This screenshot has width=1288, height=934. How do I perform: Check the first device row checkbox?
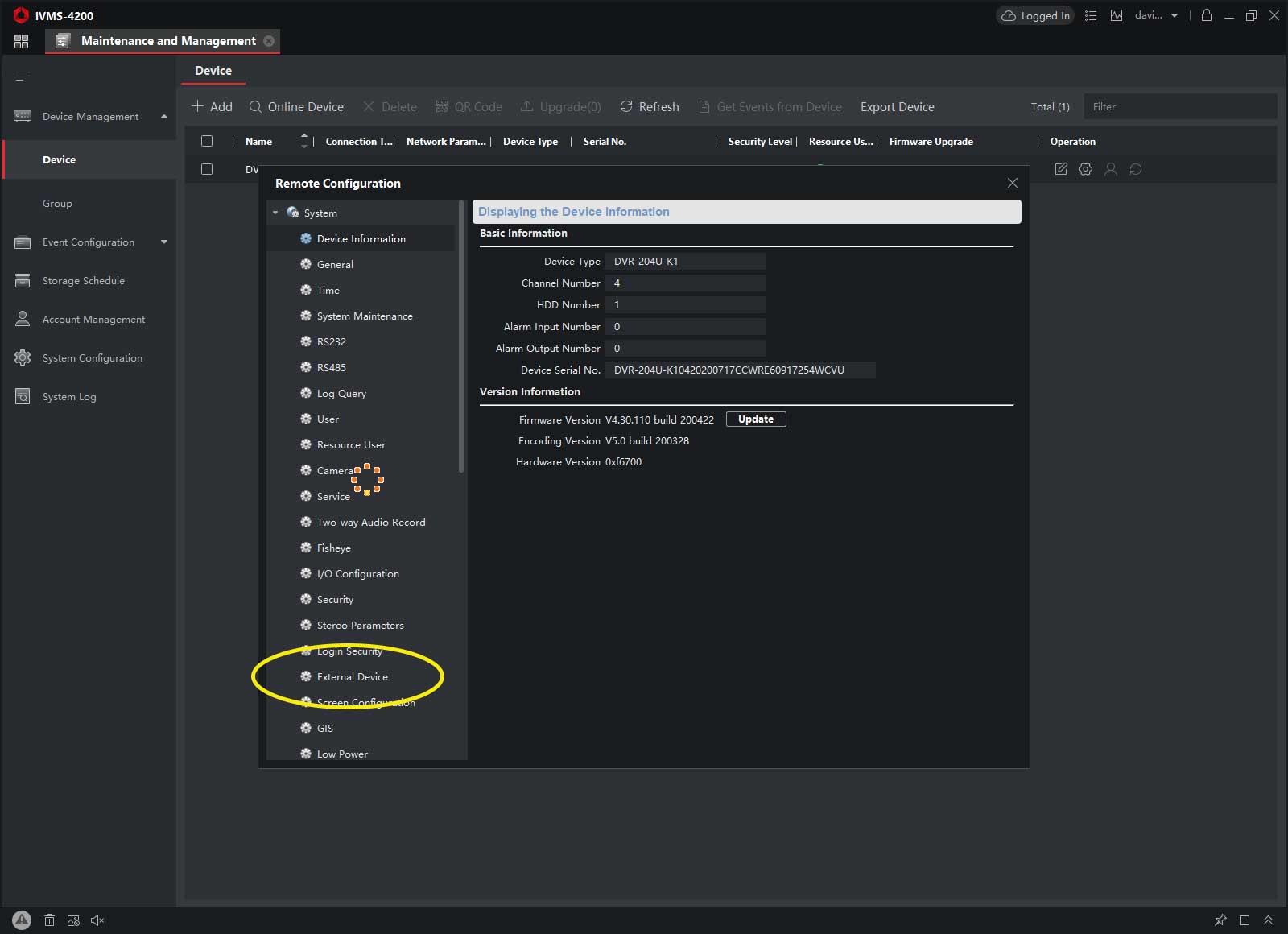point(207,169)
